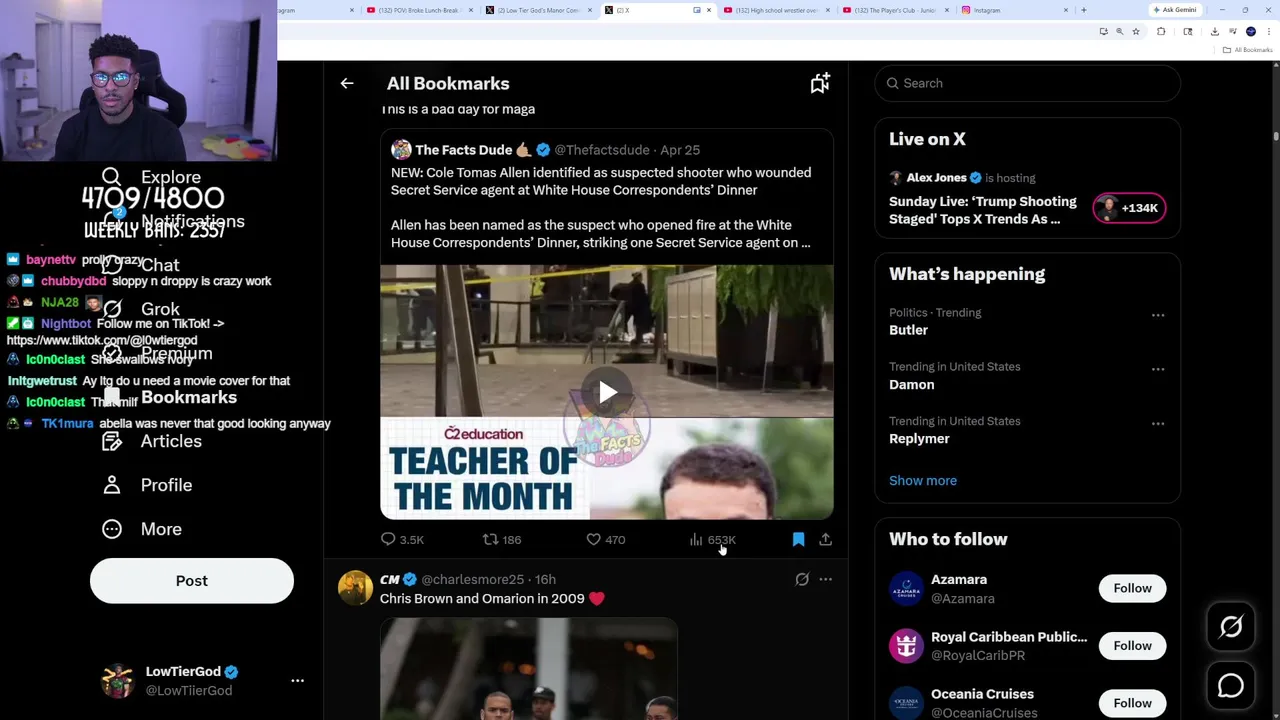Click the LowTierGod account avatar

pos(118,680)
